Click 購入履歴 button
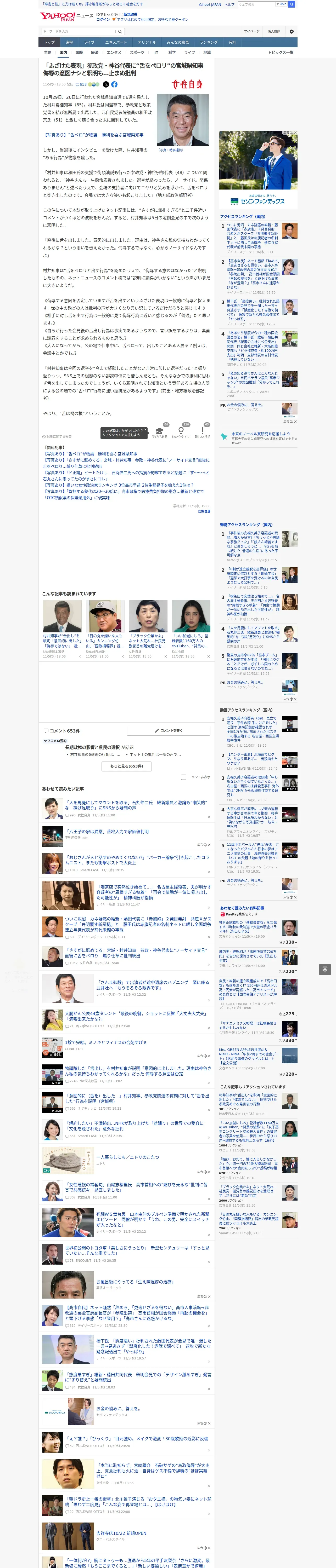The image size is (336, 1568). click(x=274, y=32)
